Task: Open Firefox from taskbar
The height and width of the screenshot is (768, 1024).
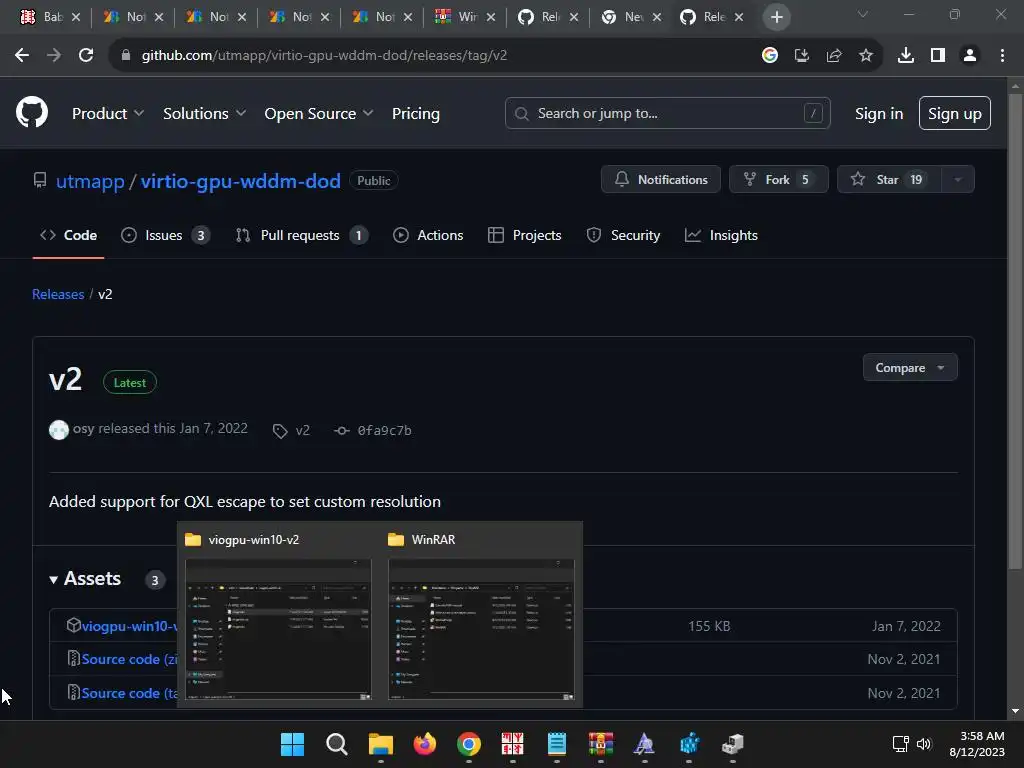Action: click(x=424, y=744)
